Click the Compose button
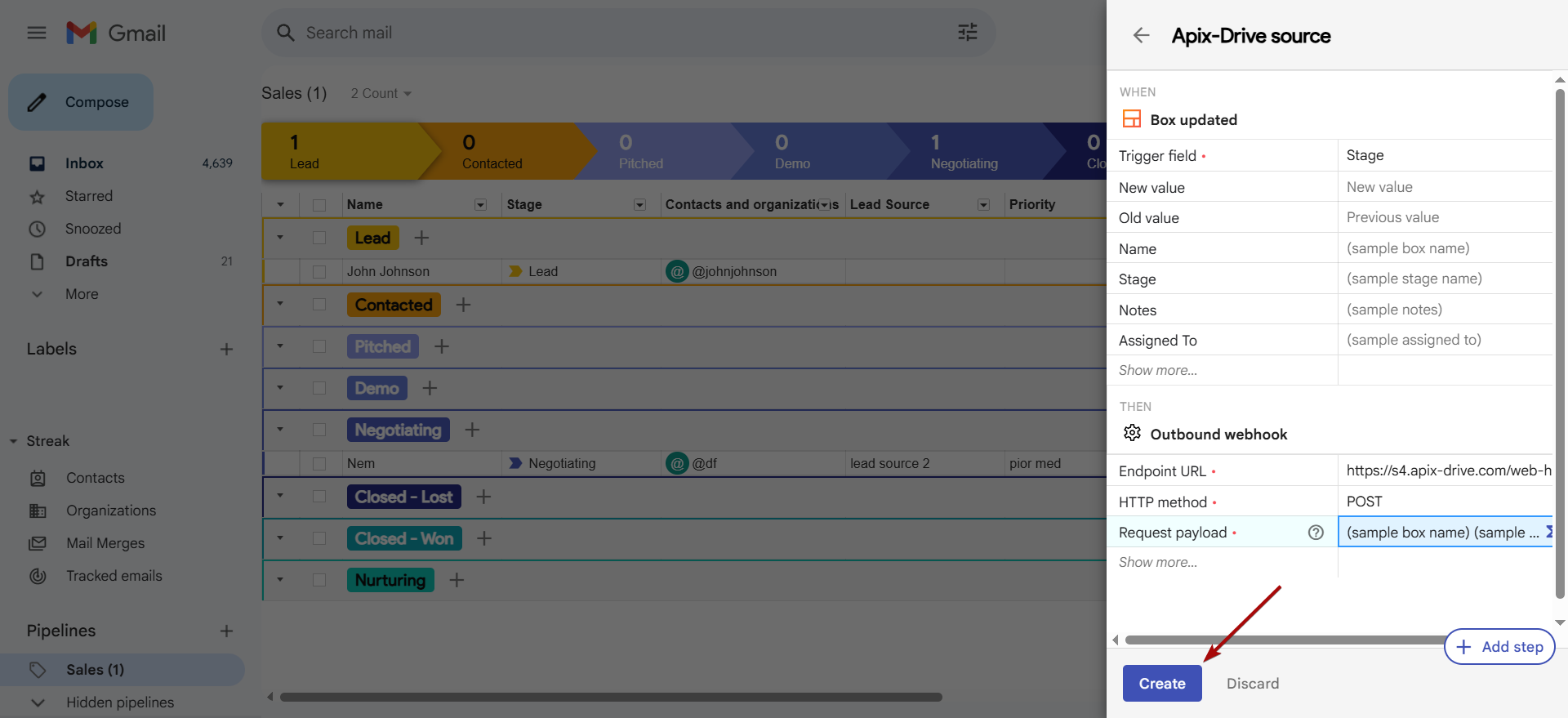 click(81, 102)
